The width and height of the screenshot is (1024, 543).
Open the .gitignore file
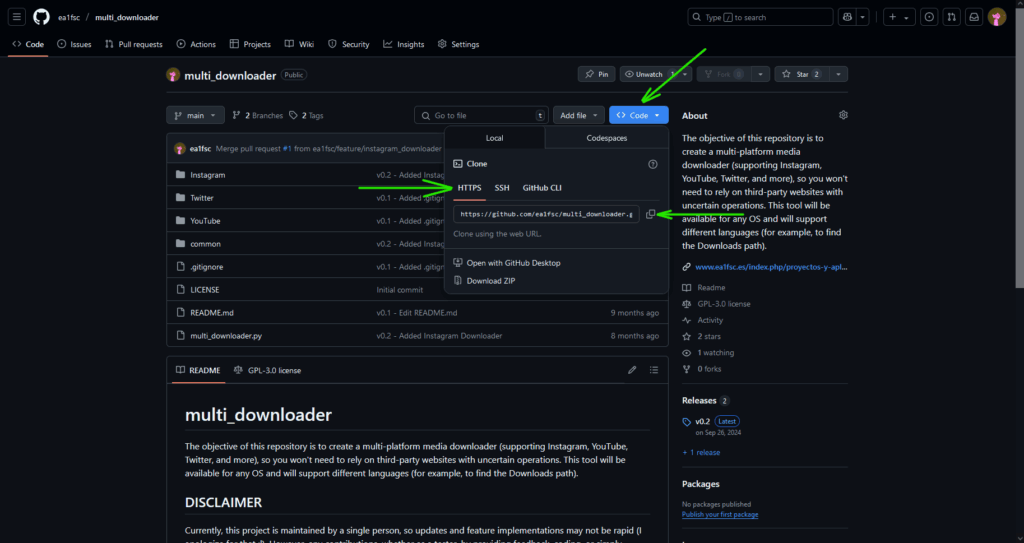click(206, 267)
